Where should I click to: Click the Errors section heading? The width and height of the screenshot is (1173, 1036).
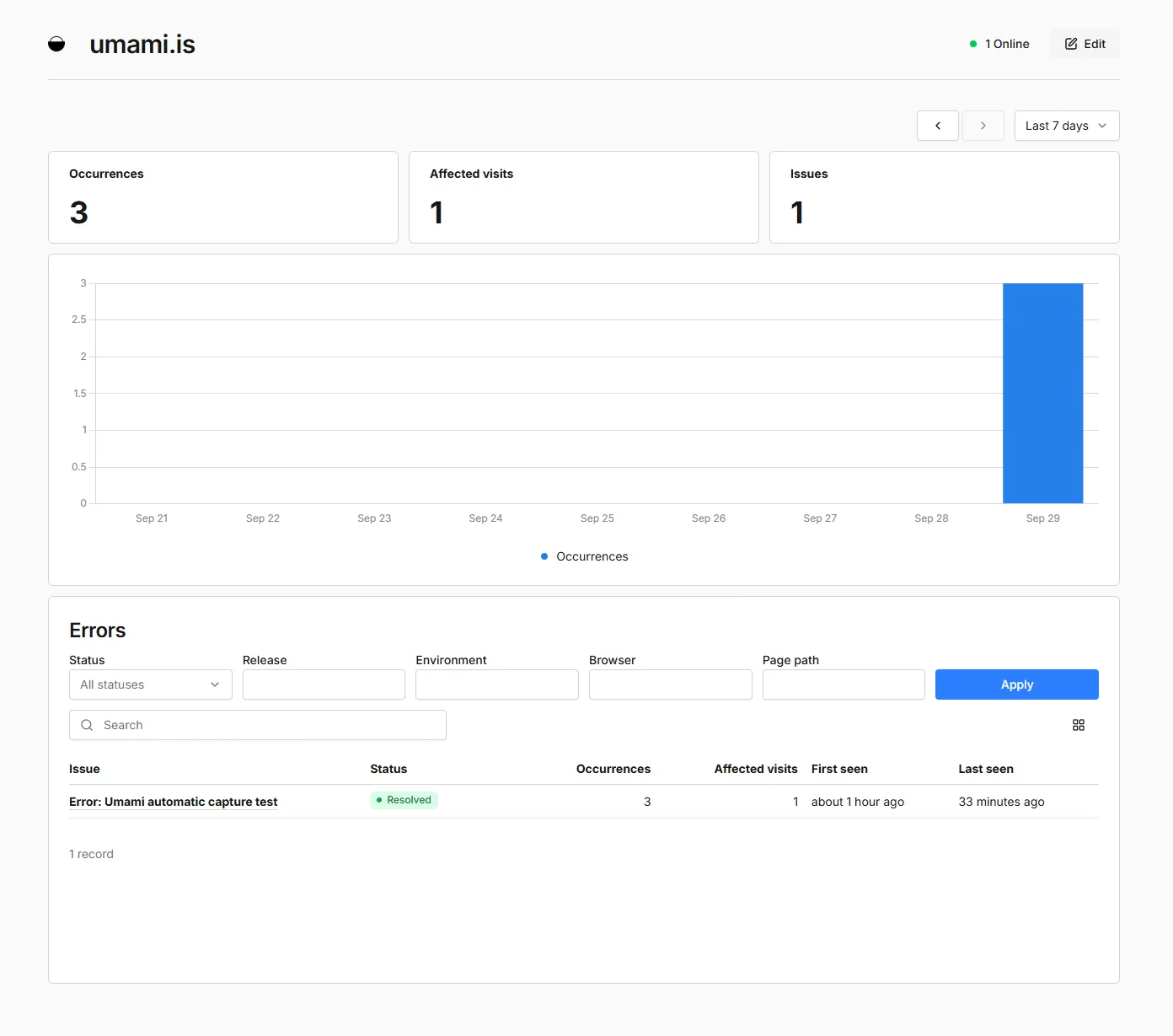(98, 631)
